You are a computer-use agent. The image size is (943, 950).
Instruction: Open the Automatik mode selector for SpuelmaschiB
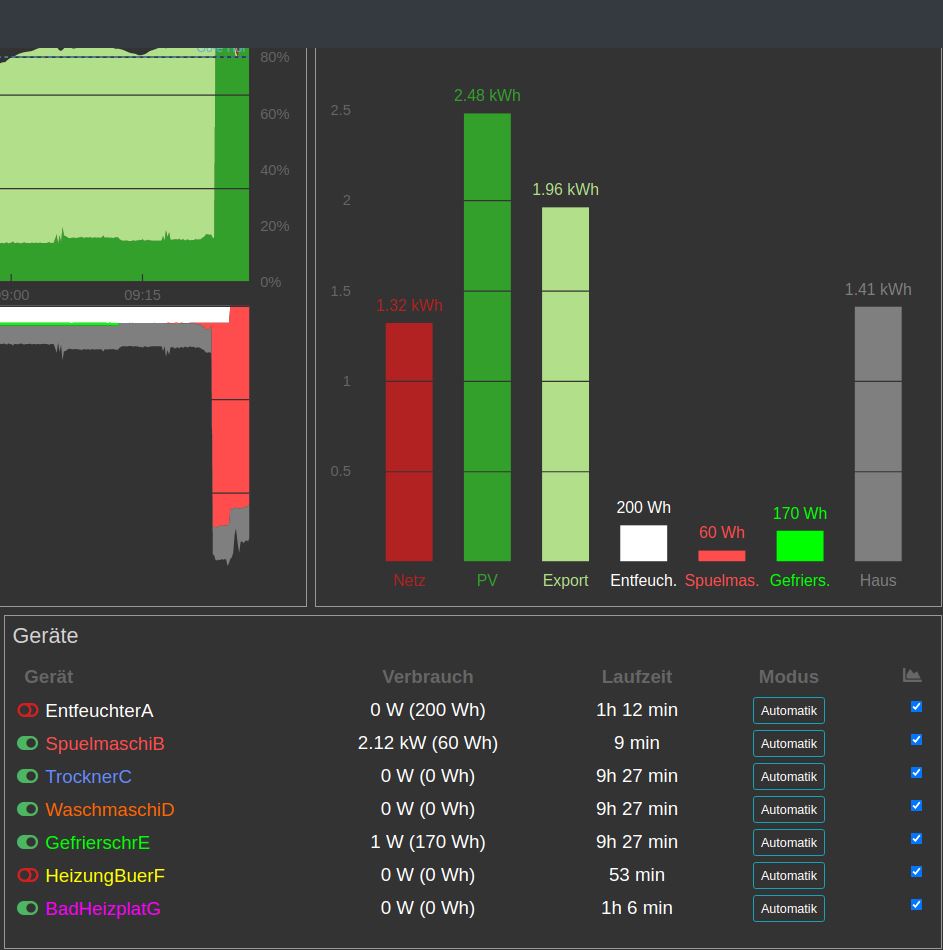pos(788,743)
